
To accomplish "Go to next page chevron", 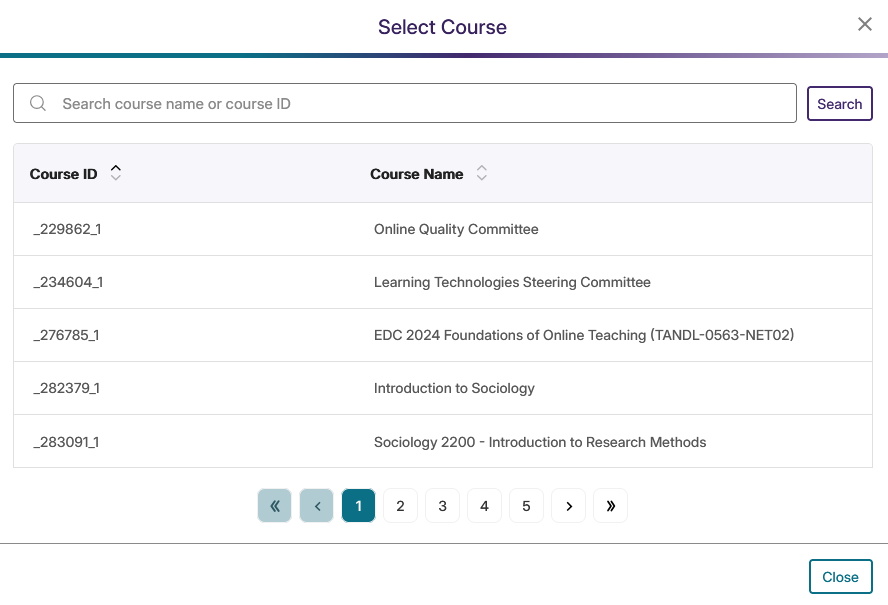I will [x=568, y=505].
